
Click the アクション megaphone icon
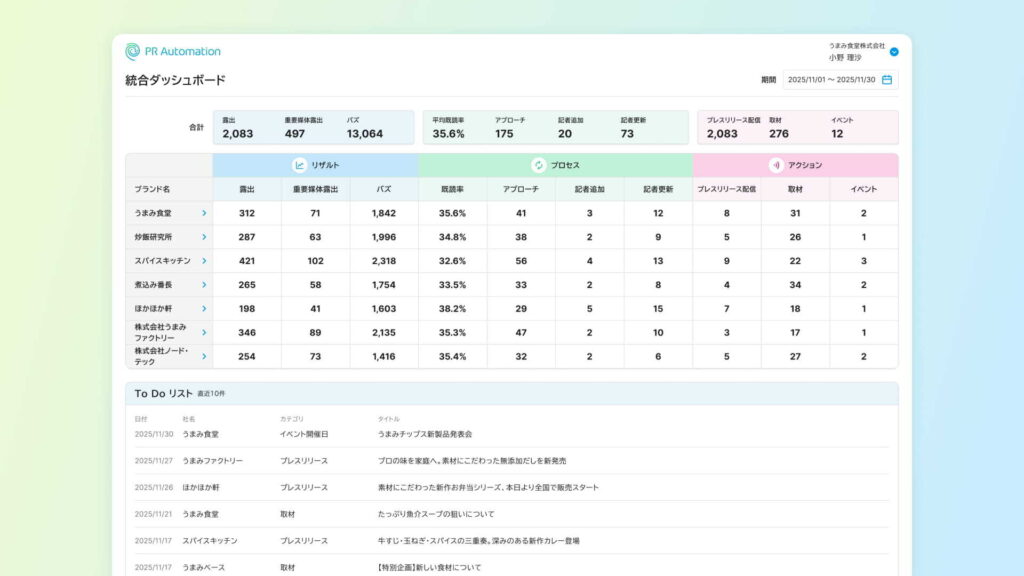coord(775,165)
